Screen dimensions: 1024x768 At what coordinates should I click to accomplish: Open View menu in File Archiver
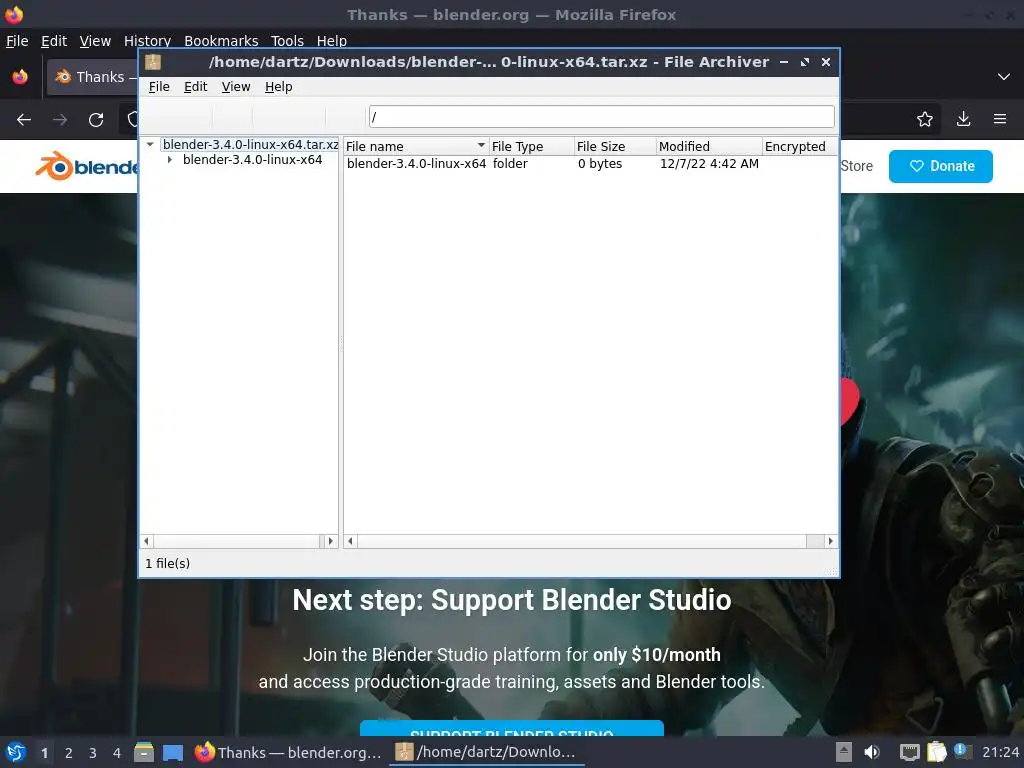236,87
